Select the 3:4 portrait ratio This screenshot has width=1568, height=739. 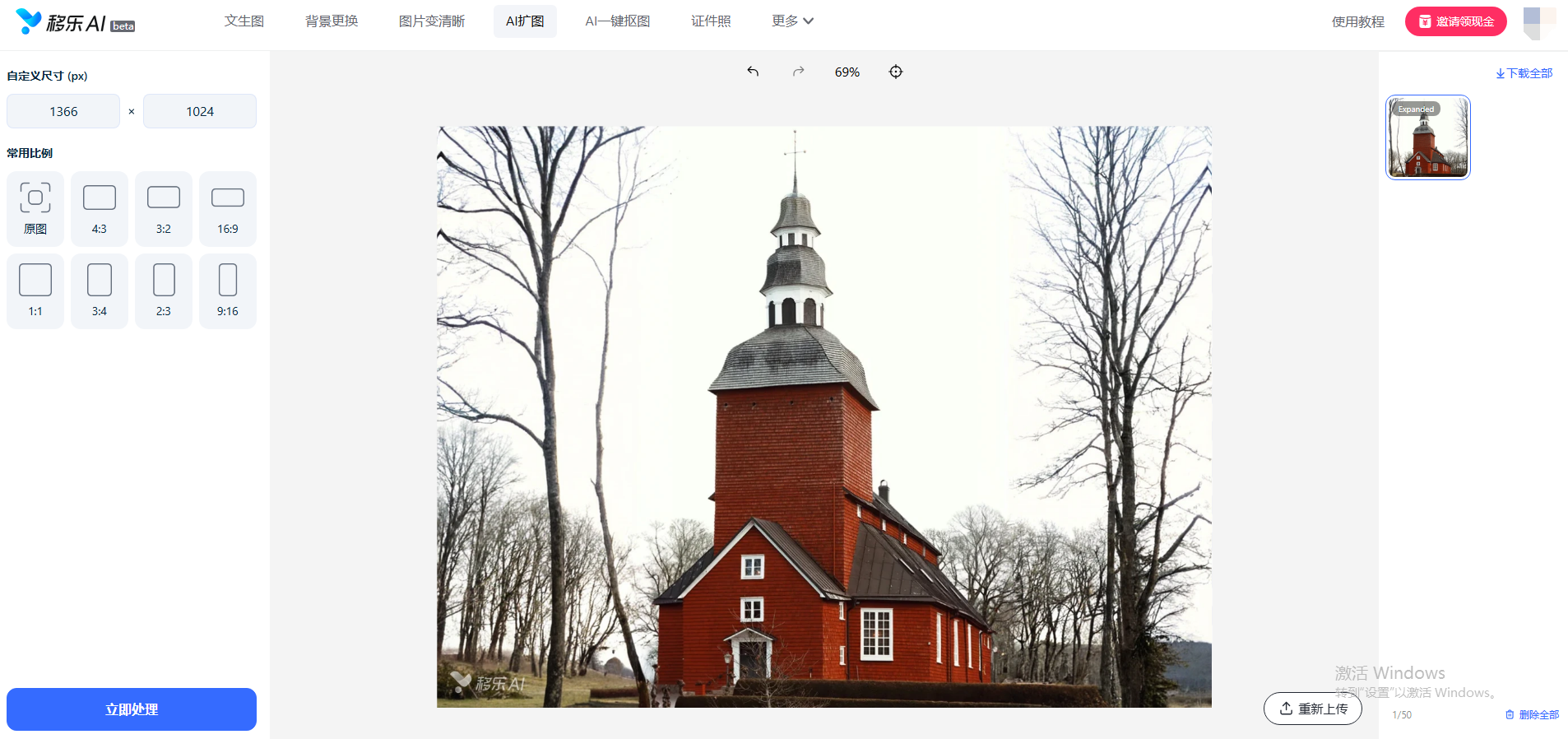pyautogui.click(x=100, y=290)
